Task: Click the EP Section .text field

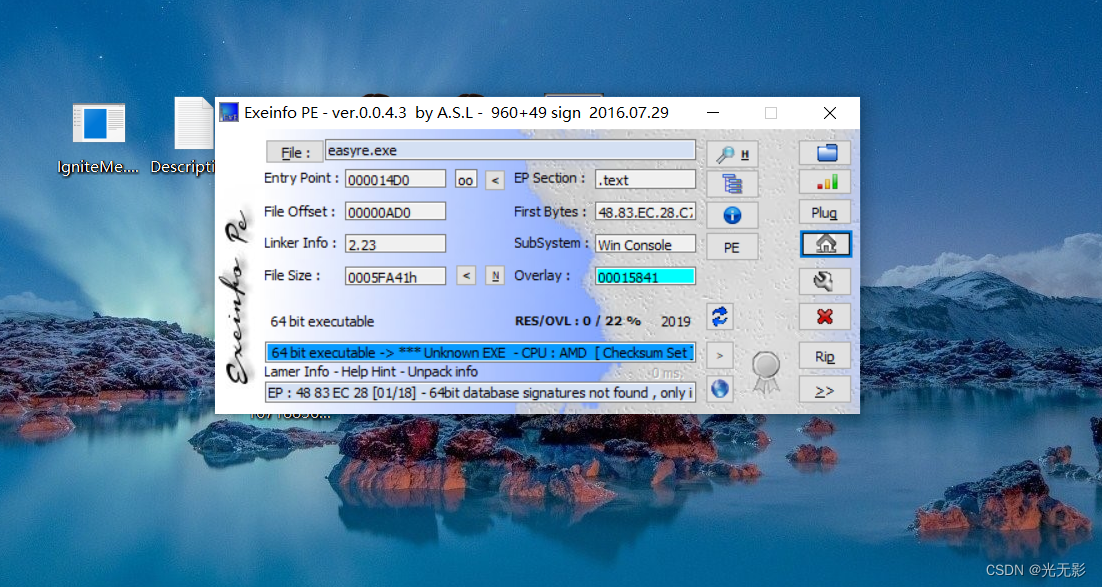Action: pos(645,179)
